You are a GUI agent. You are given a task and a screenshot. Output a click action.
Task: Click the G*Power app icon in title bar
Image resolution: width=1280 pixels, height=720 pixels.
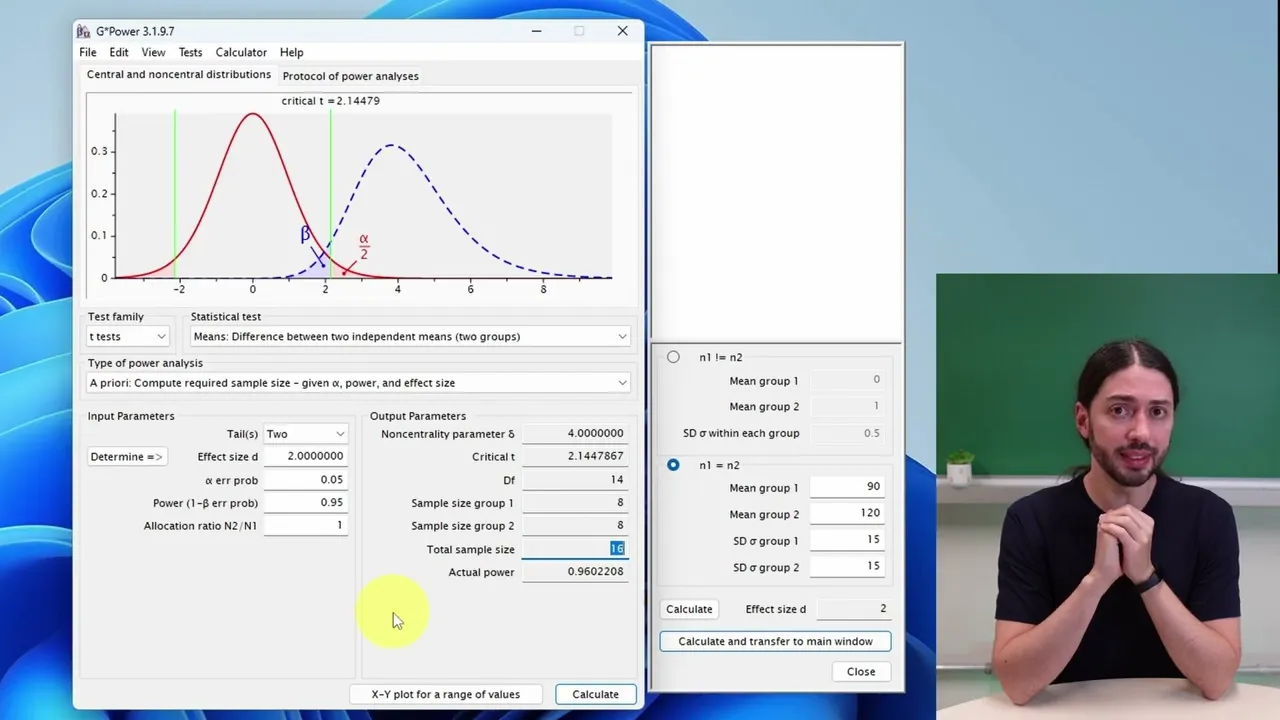84,31
